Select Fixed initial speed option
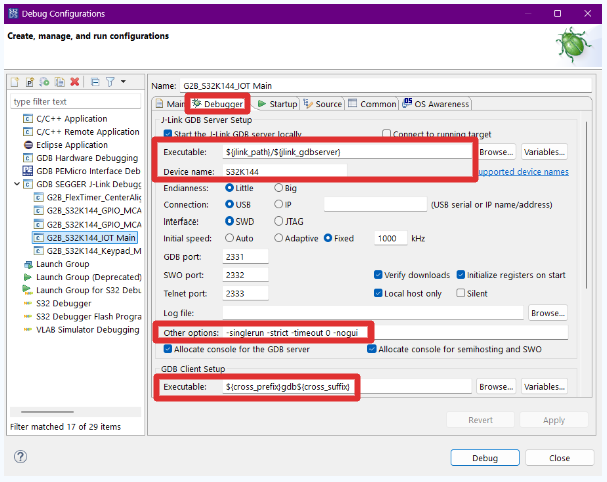The image size is (607, 482). [x=328, y=238]
